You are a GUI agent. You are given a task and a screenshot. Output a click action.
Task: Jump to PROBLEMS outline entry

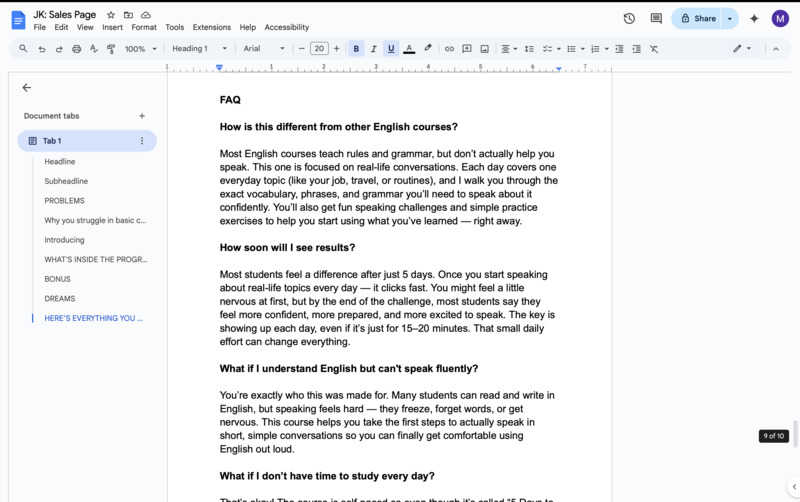coord(64,200)
